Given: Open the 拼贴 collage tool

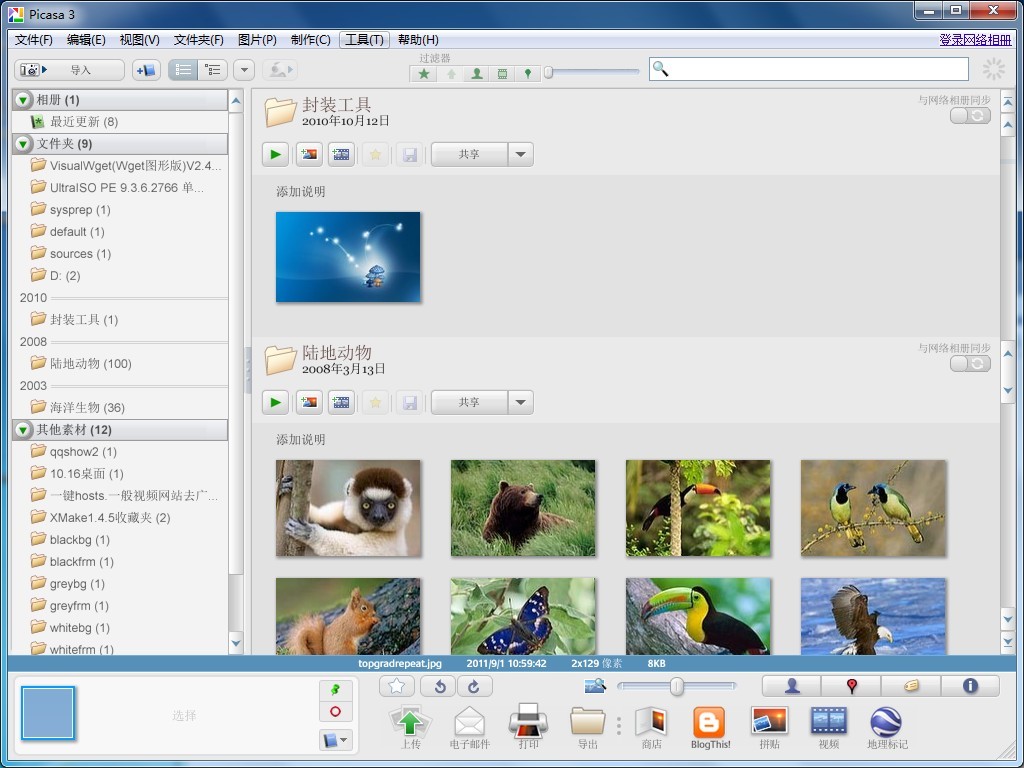Looking at the screenshot, I should [x=769, y=722].
